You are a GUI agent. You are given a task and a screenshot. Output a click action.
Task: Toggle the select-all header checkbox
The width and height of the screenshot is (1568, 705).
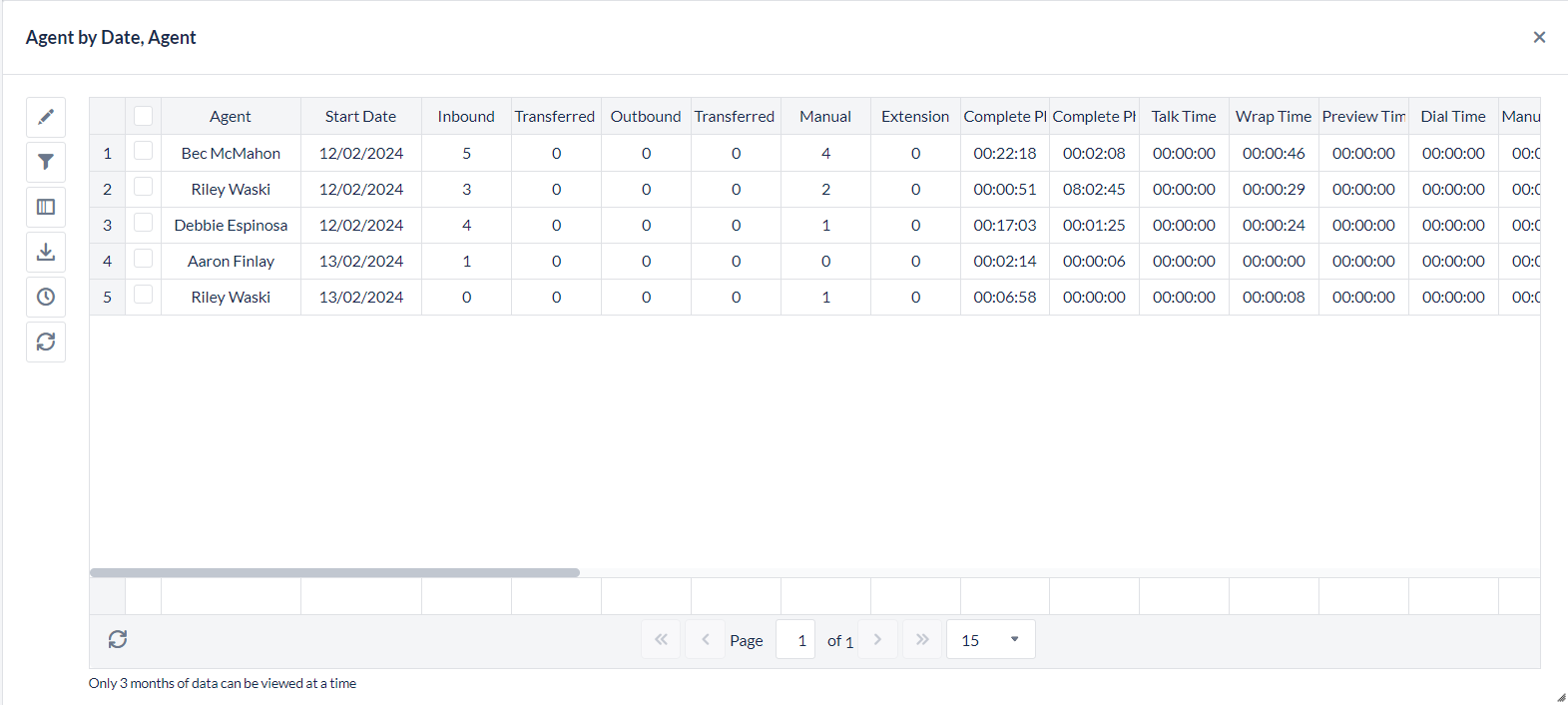coord(144,116)
